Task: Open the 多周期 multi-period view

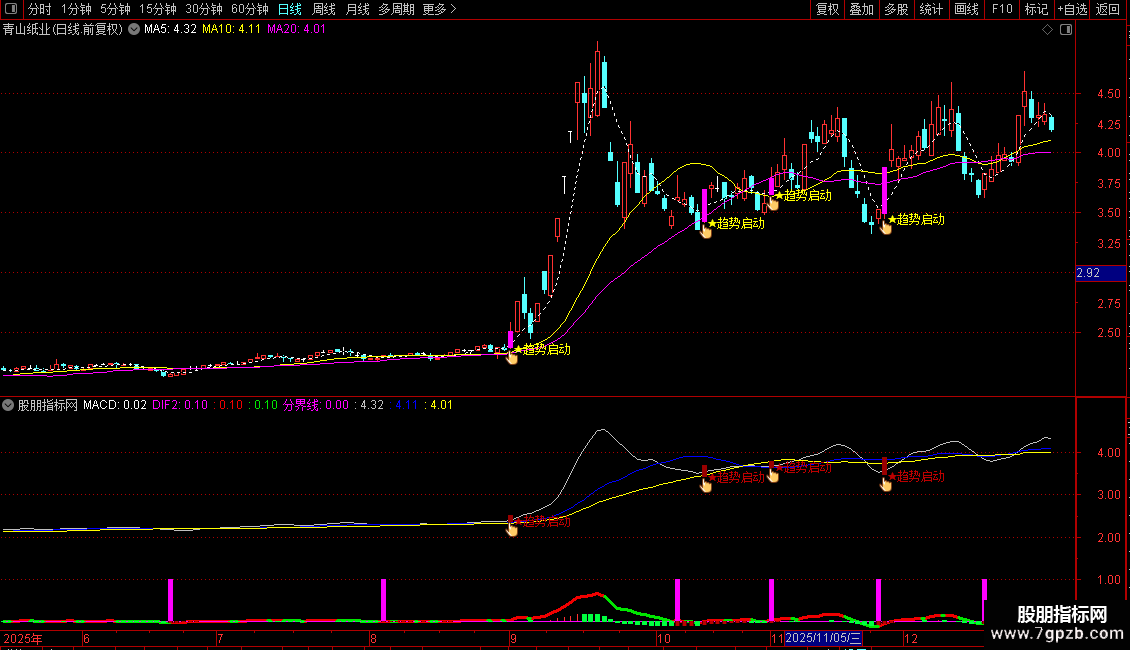Action: click(x=396, y=9)
